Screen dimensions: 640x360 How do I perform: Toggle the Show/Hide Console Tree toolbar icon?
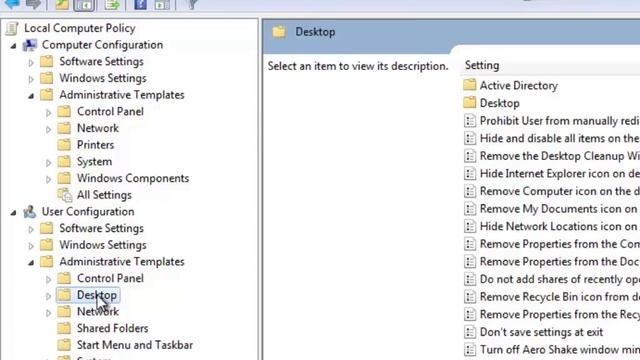point(84,5)
